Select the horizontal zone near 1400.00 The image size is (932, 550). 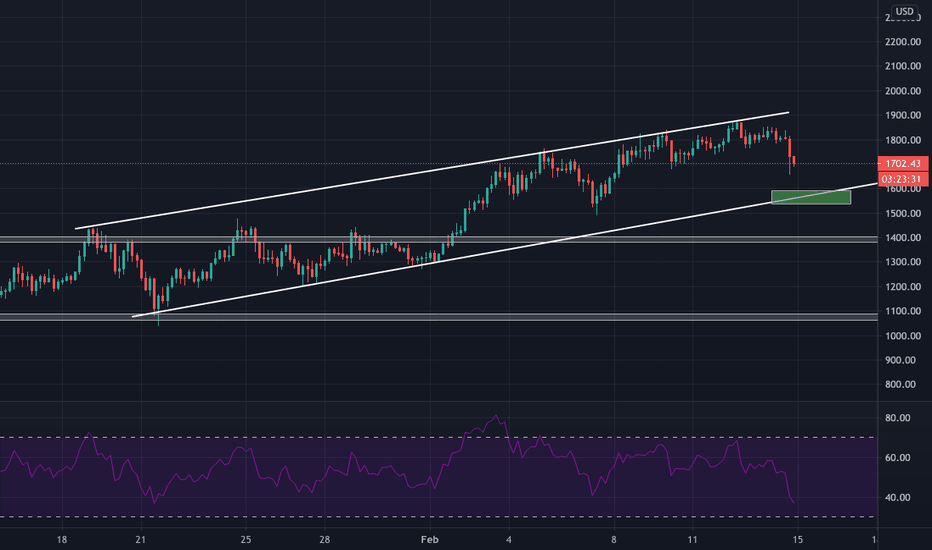(439, 239)
